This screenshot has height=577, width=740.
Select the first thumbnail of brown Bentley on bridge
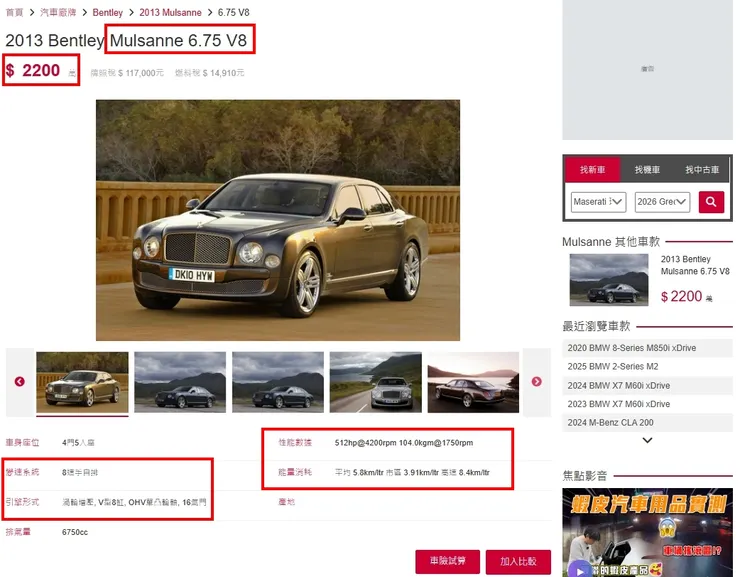coord(82,383)
